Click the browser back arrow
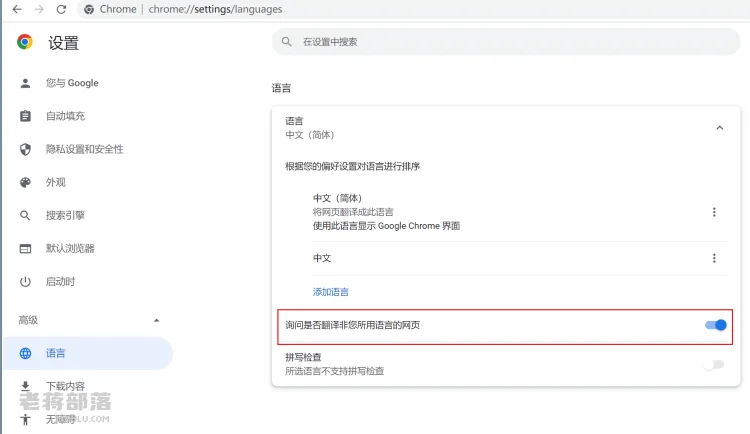 tap(17, 9)
